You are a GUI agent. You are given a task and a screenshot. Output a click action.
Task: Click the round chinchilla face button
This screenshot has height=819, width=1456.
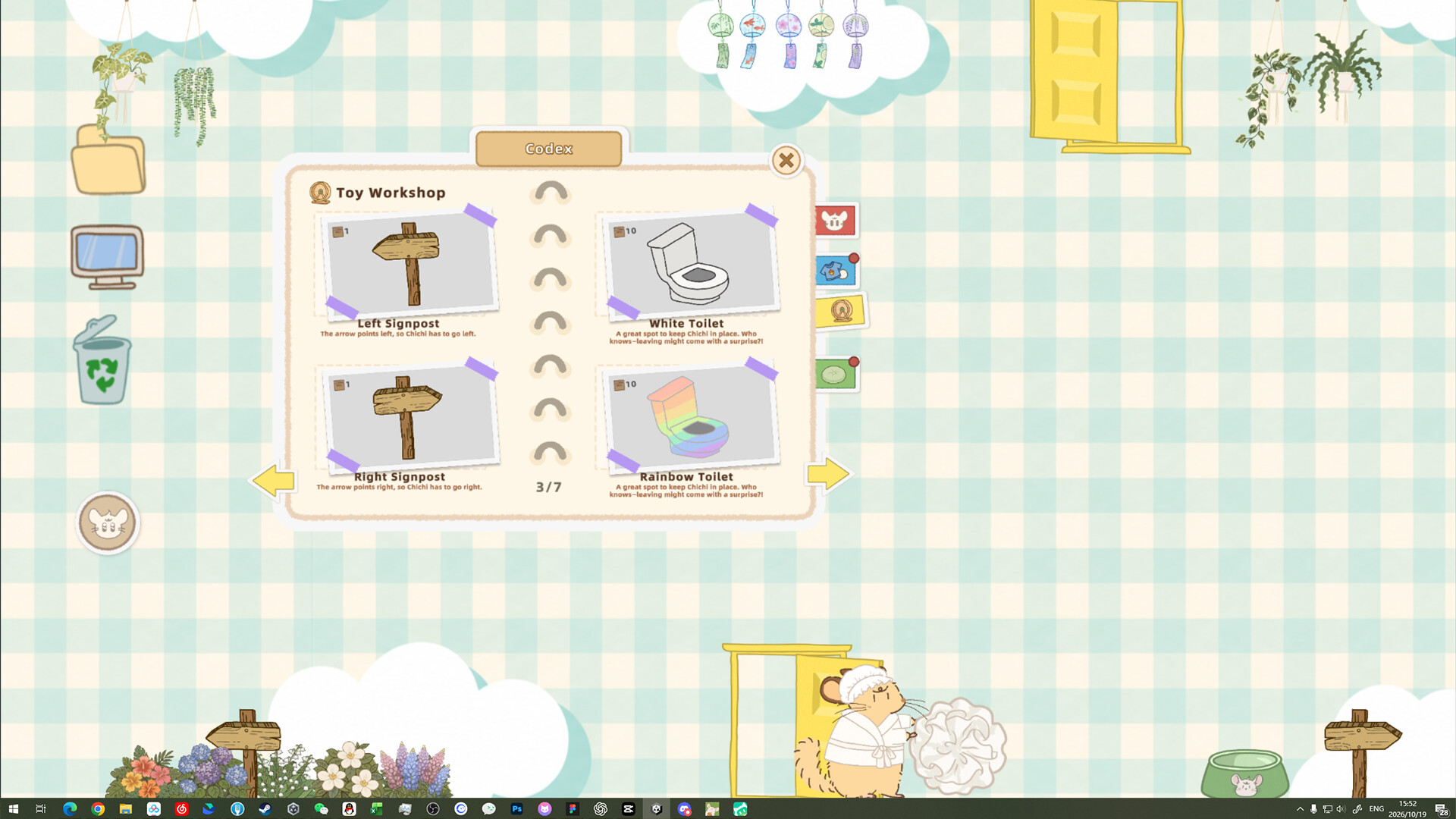[x=108, y=522]
